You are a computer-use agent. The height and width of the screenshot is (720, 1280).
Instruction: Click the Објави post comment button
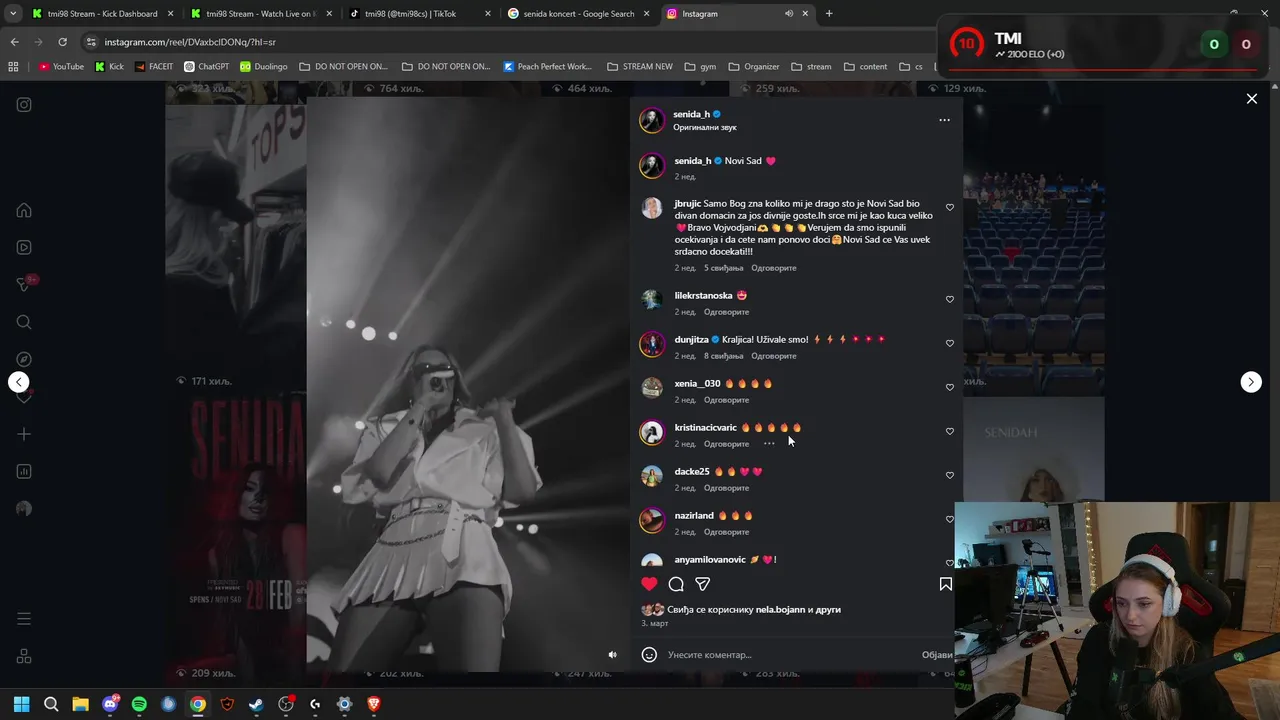pyautogui.click(x=937, y=655)
